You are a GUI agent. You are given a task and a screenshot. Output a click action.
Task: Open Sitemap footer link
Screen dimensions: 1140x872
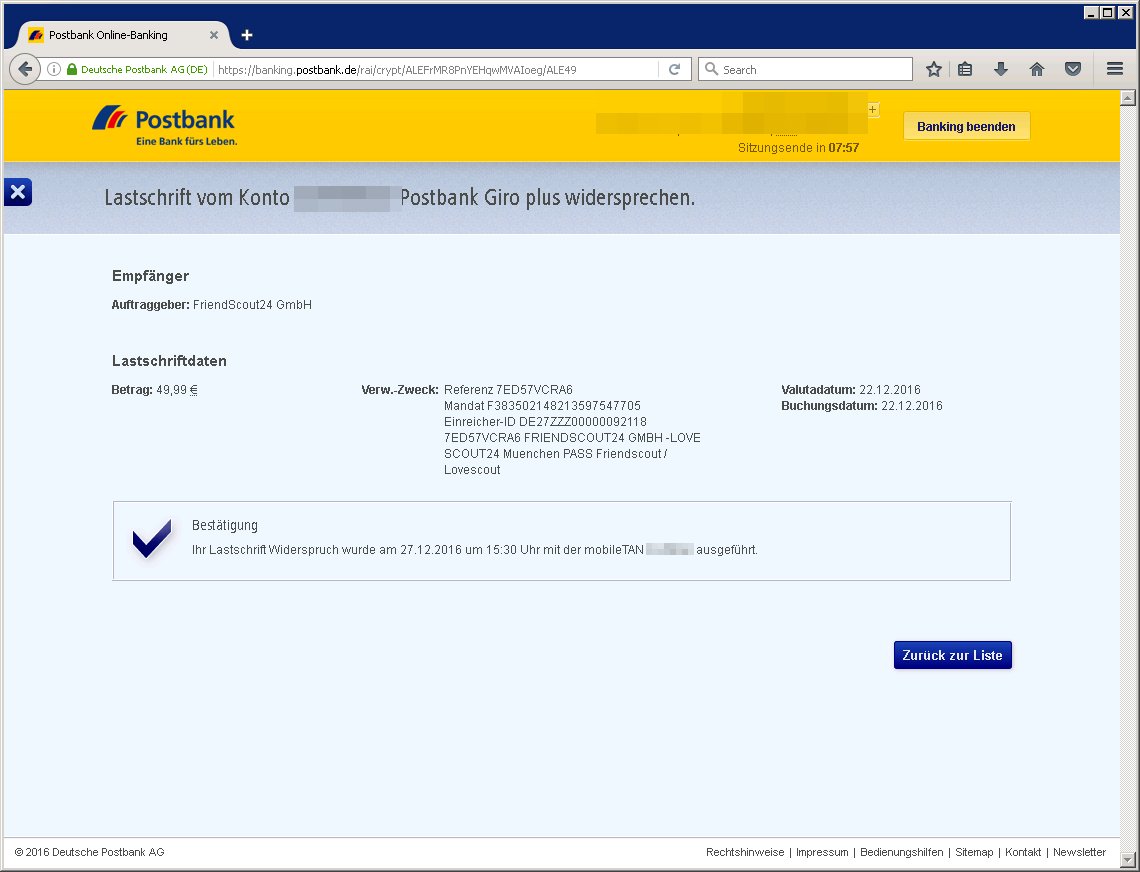(974, 852)
